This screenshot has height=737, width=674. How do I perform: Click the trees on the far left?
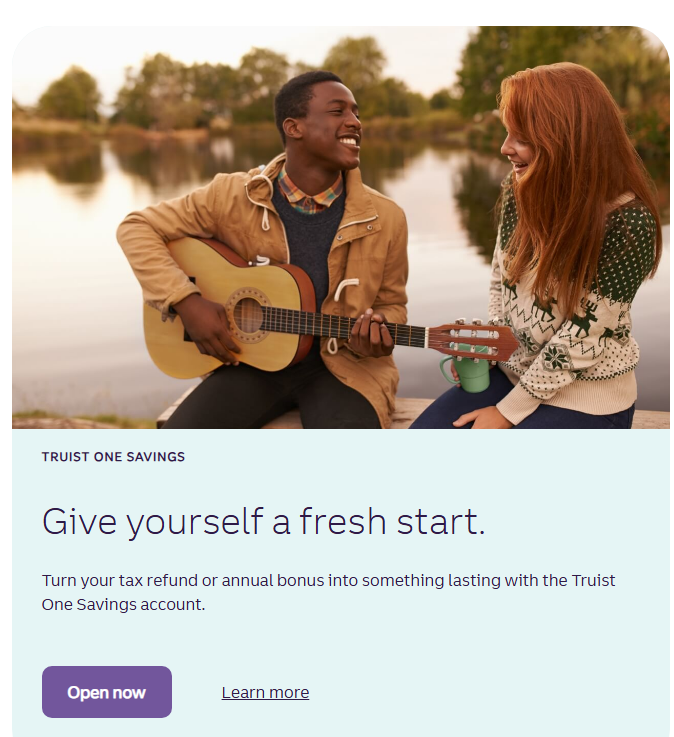[70, 93]
